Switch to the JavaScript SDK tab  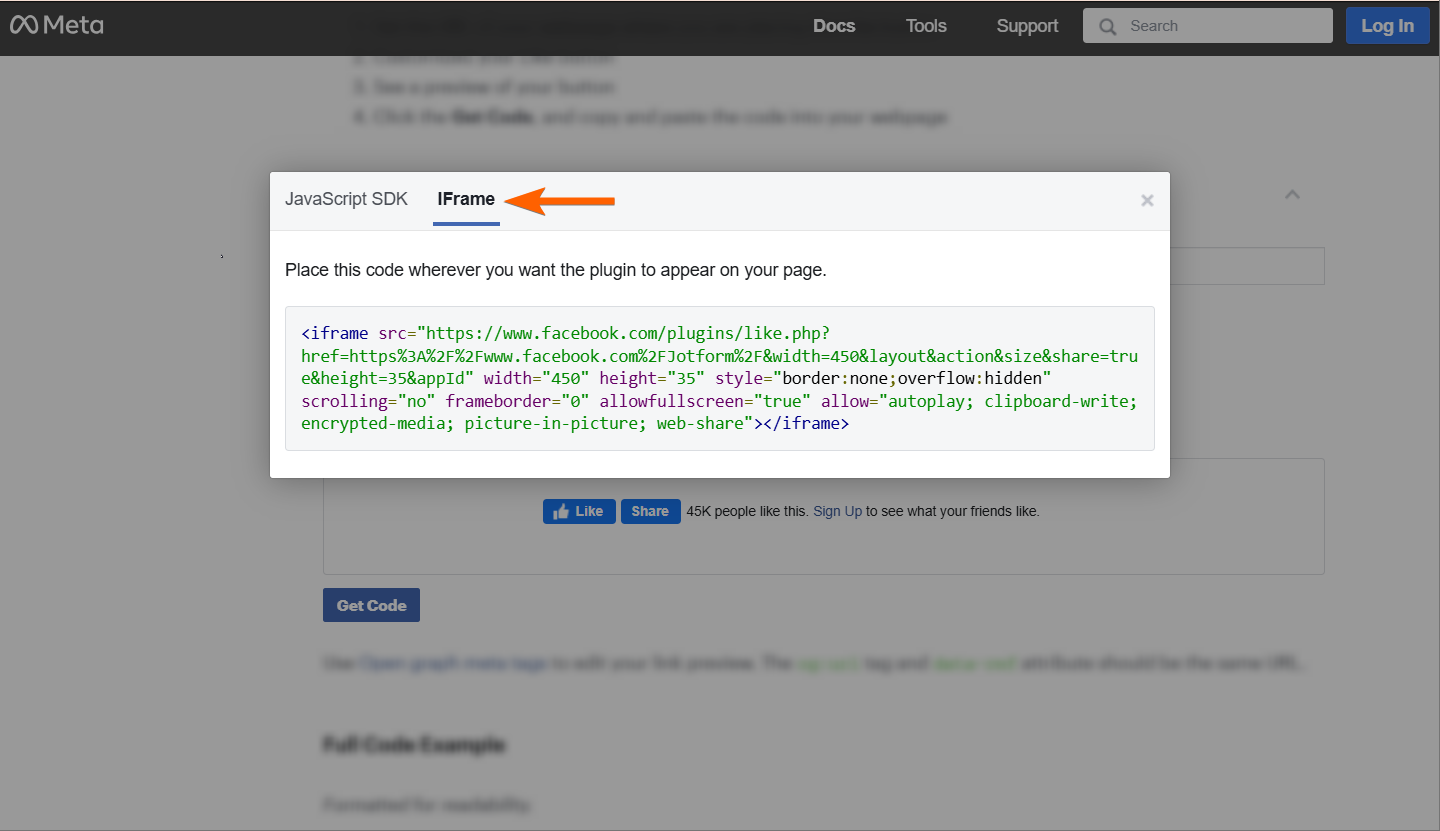click(347, 199)
